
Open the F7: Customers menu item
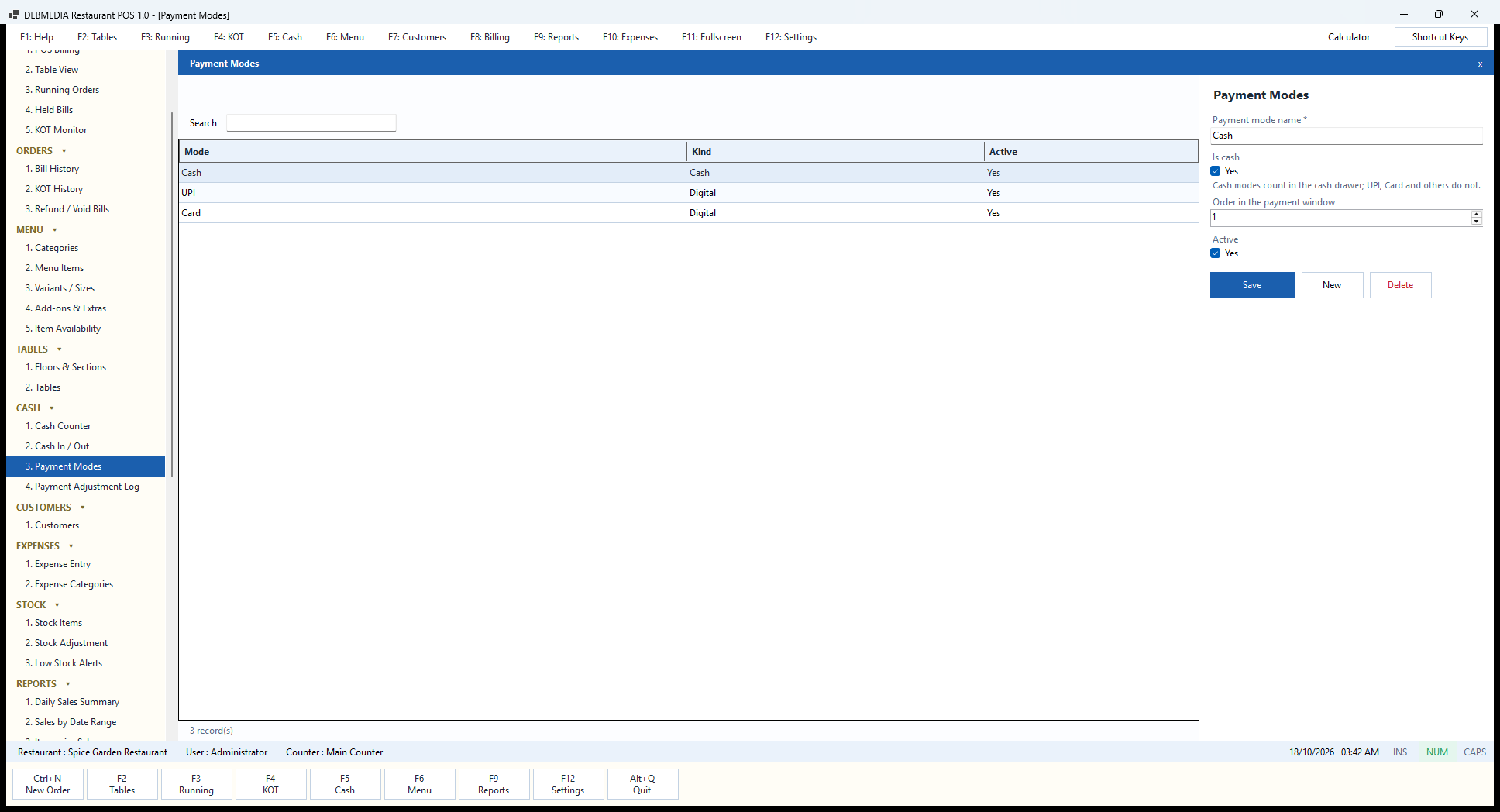click(417, 37)
